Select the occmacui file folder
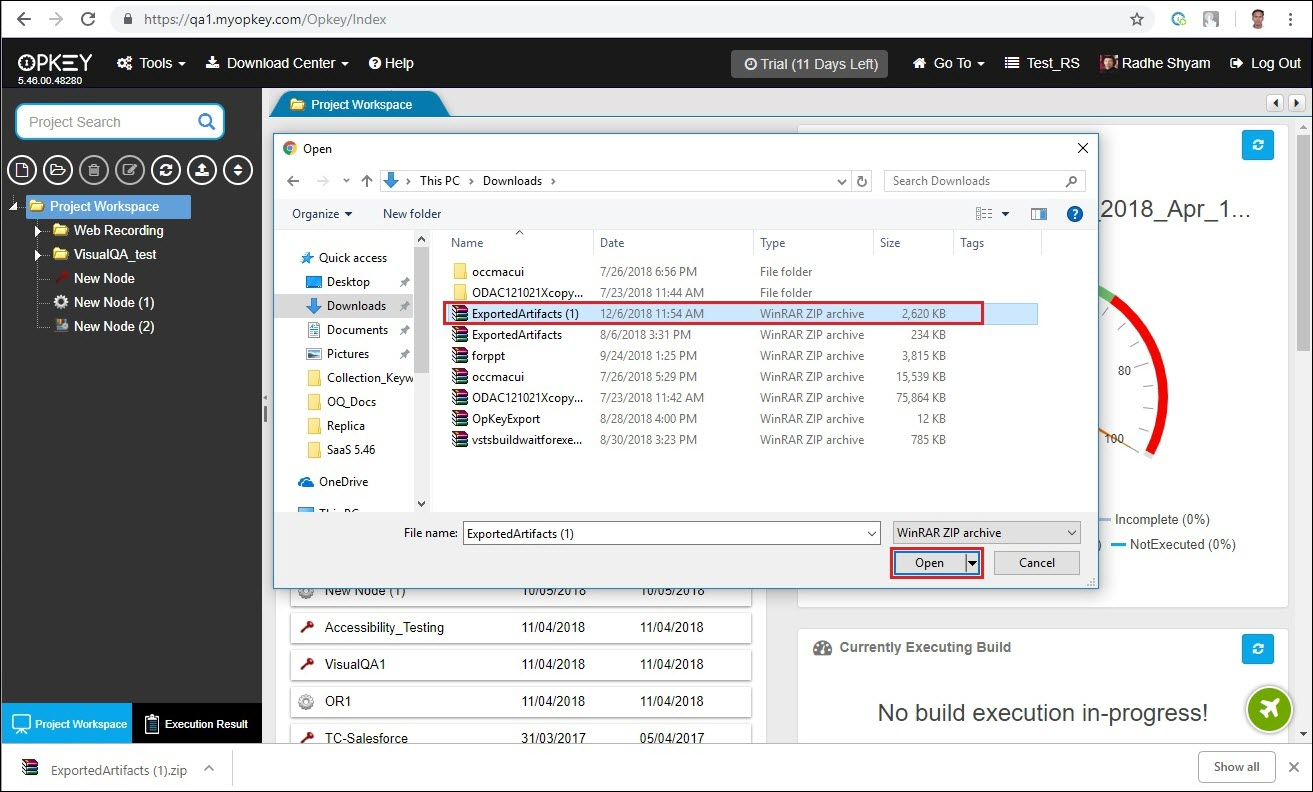The height and width of the screenshot is (792, 1313). pyautogui.click(x=498, y=272)
